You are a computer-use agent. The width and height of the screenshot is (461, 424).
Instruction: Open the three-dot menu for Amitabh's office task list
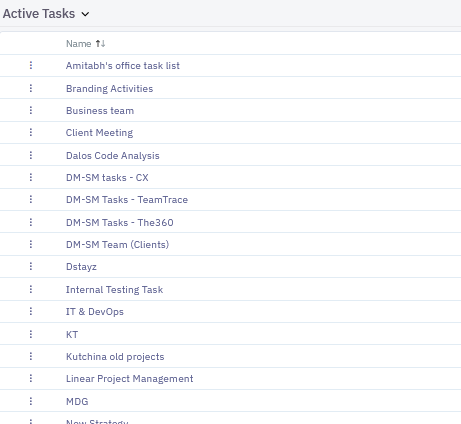click(31, 65)
